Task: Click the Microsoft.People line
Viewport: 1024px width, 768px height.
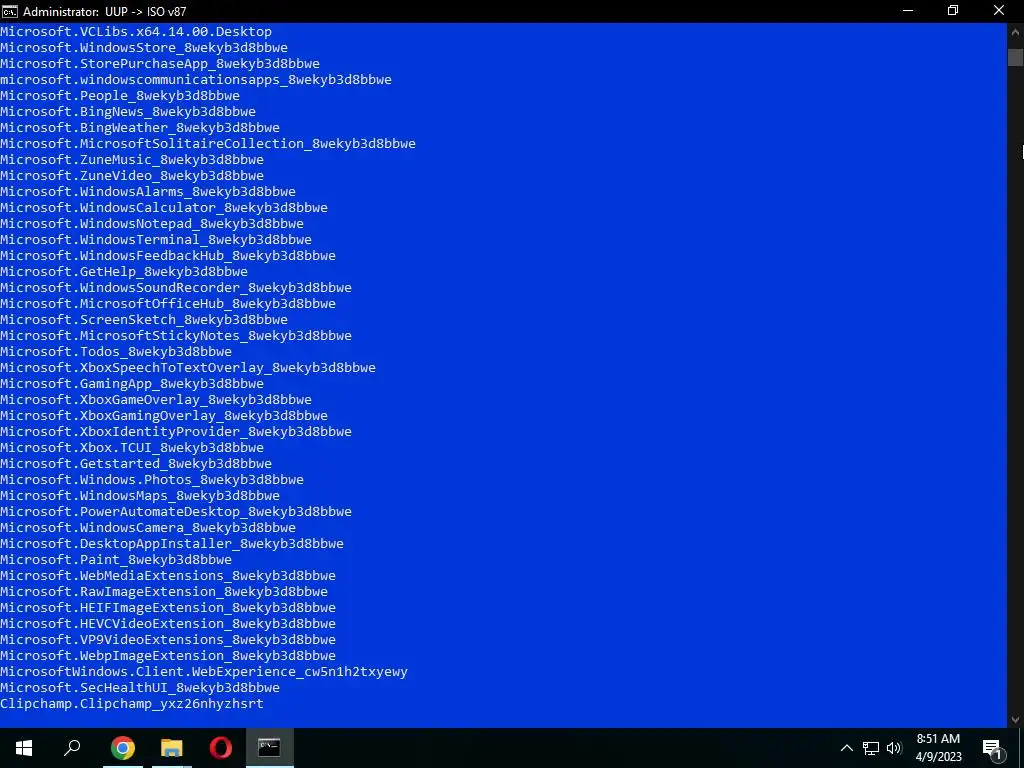Action: pyautogui.click(x=120, y=95)
